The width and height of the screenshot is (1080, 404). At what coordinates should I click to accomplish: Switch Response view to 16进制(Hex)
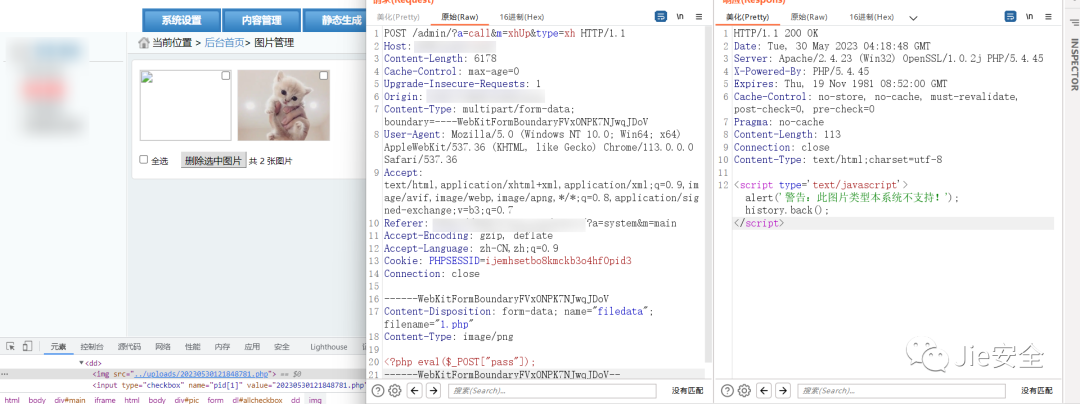tap(871, 17)
